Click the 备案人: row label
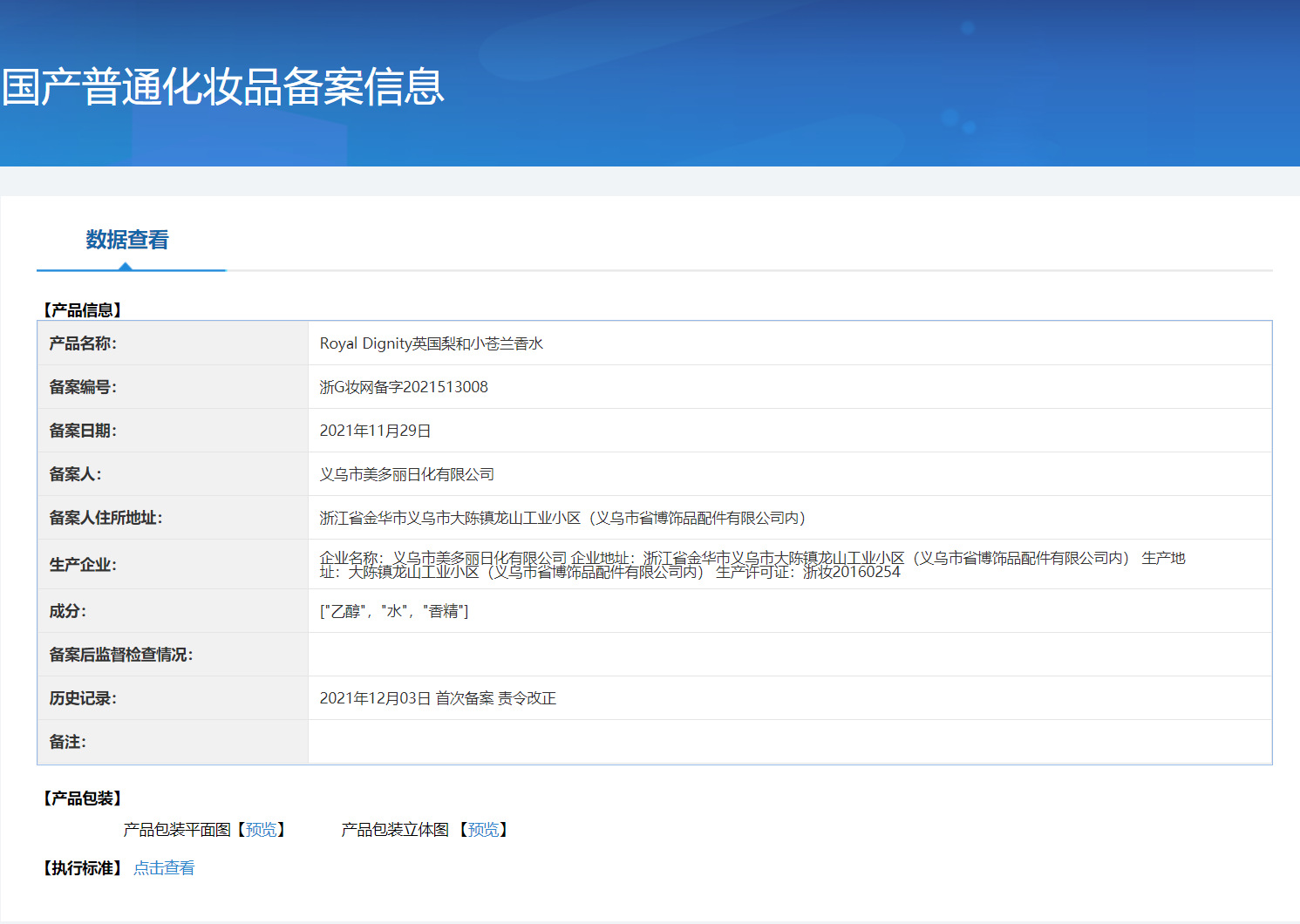This screenshot has width=1300, height=924. (75, 474)
